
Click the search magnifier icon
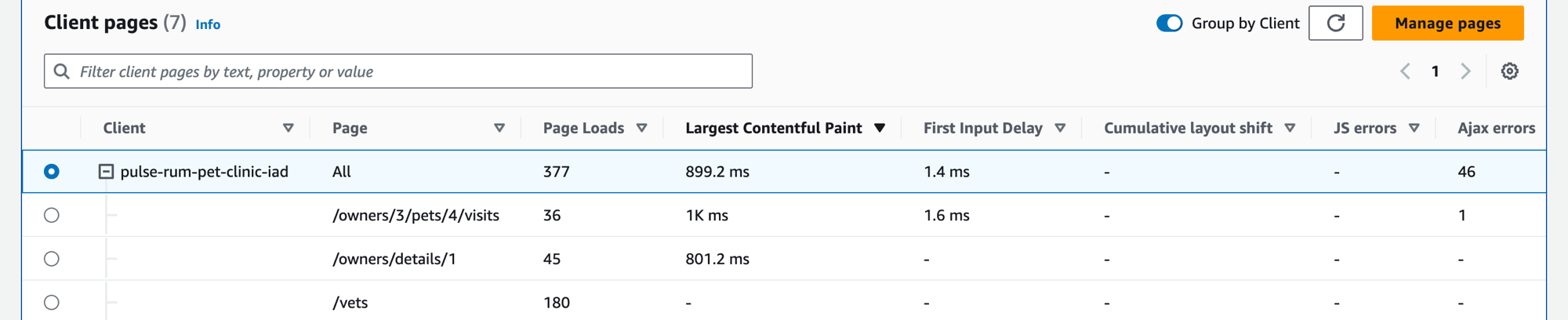[x=62, y=71]
